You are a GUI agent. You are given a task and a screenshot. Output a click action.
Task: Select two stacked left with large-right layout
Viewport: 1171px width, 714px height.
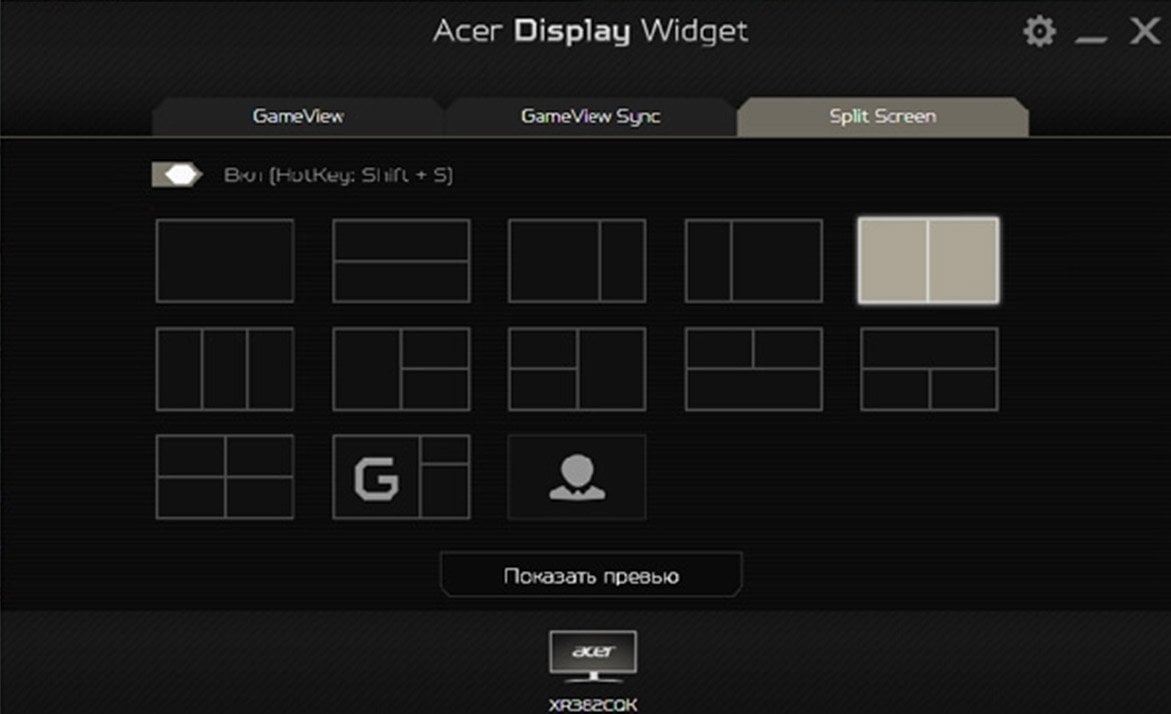coord(577,369)
